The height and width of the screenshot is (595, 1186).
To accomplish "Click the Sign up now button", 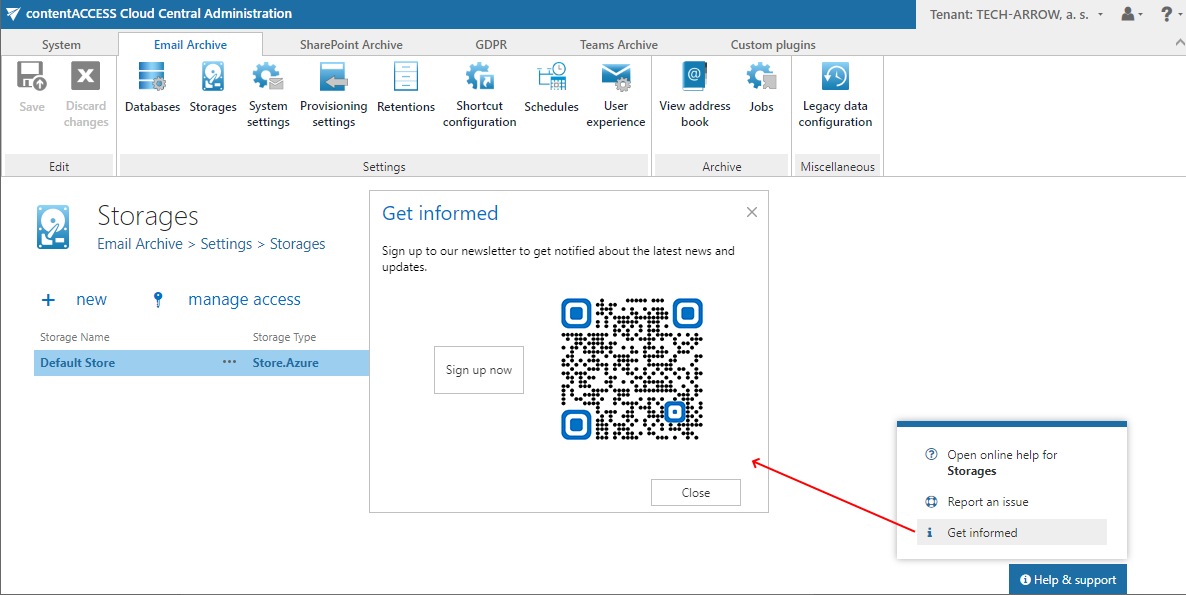I will (x=479, y=370).
